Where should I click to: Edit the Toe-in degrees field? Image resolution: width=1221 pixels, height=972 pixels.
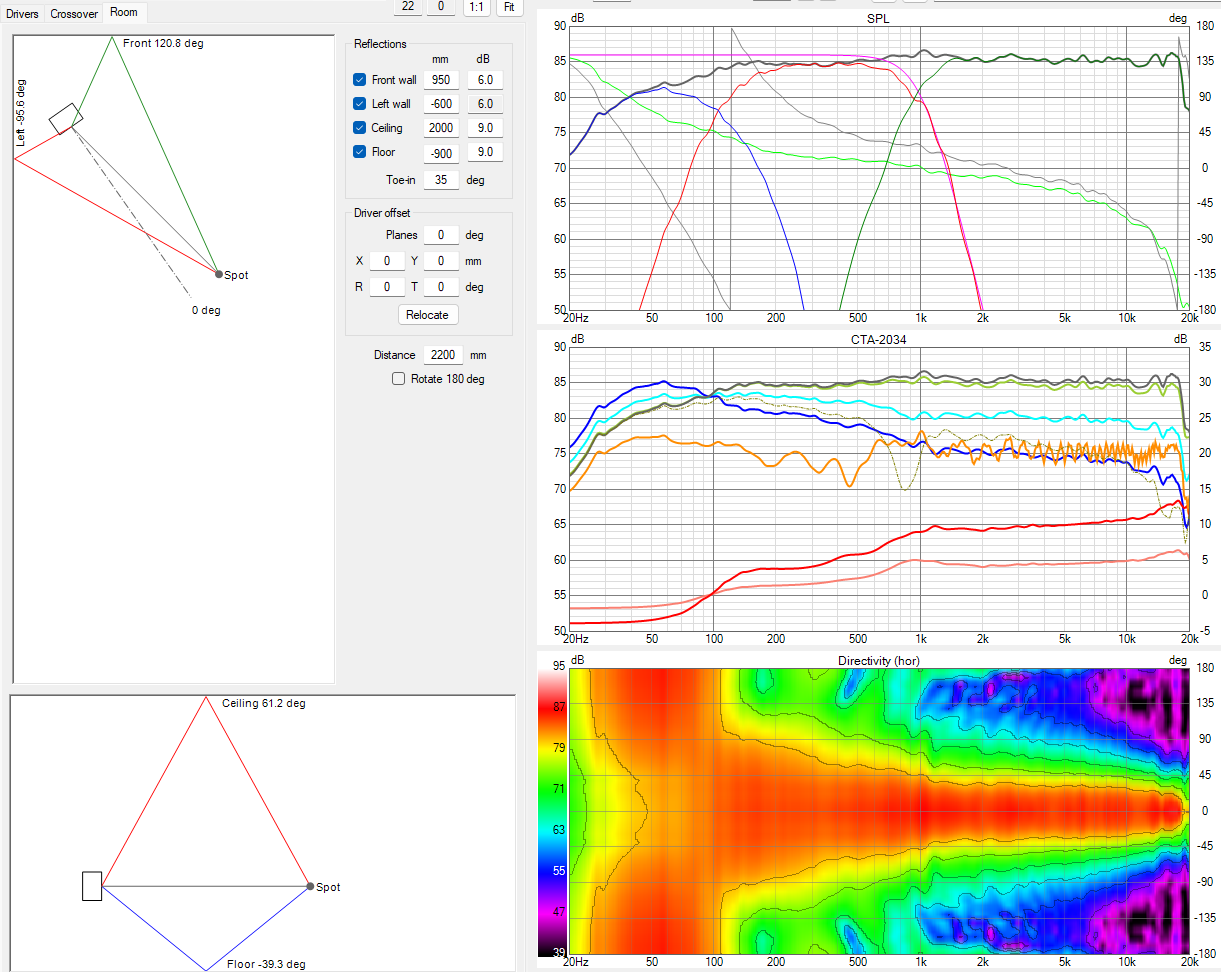tap(441, 180)
